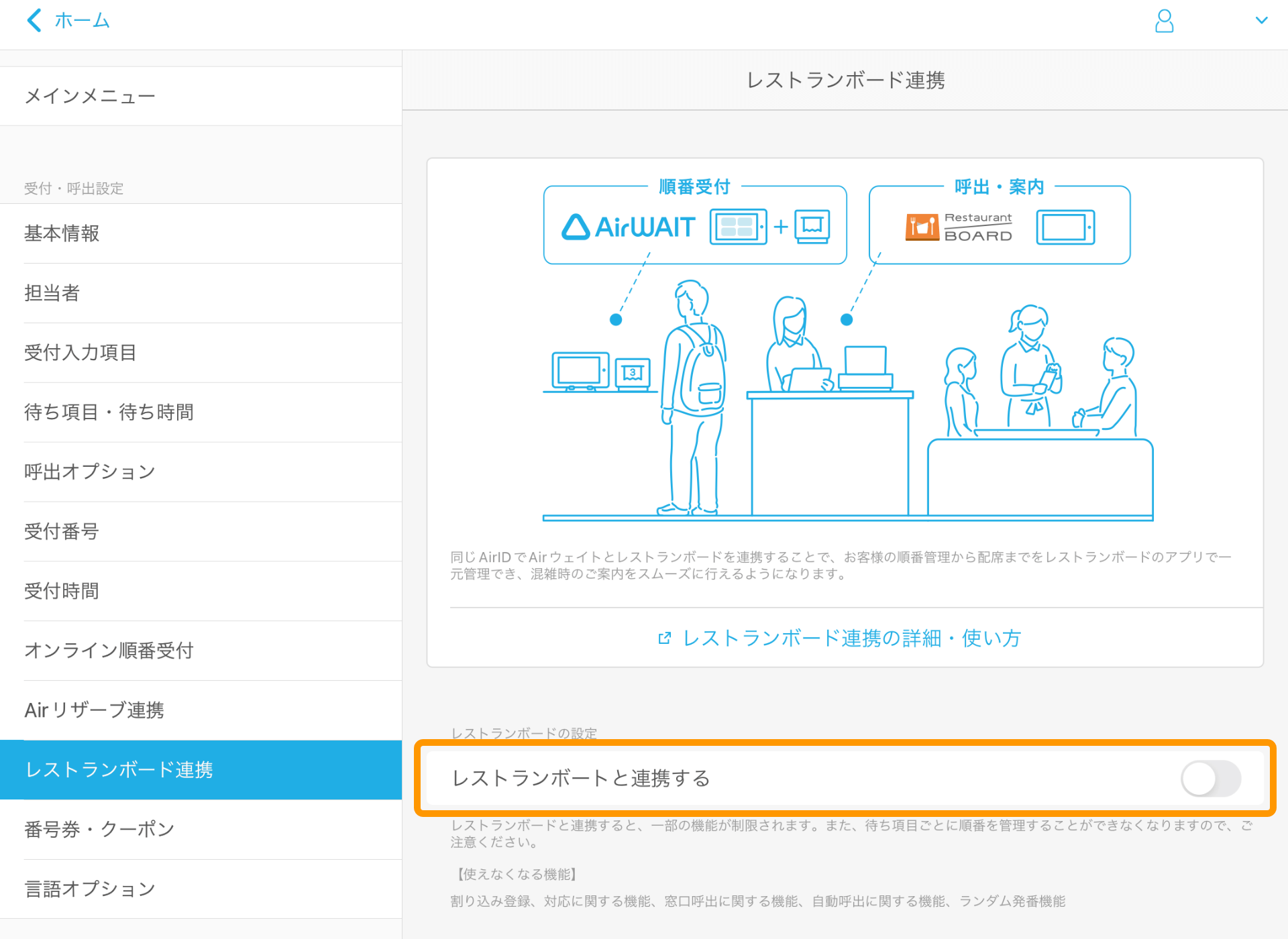Image resolution: width=1288 pixels, height=939 pixels.
Task: Expand the メインメニュー section
Action: coord(89,95)
